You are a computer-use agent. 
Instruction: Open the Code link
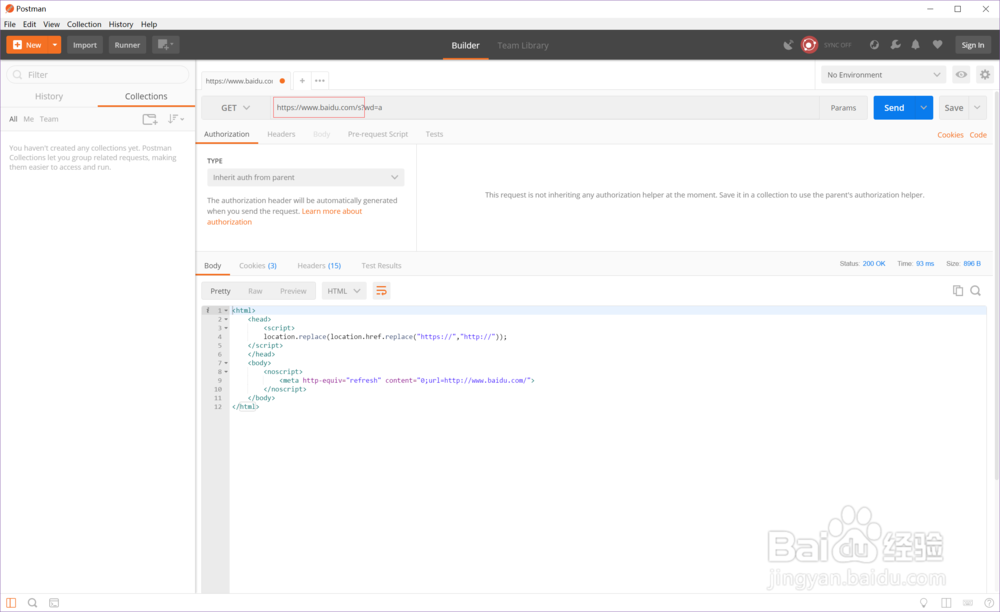click(978, 135)
